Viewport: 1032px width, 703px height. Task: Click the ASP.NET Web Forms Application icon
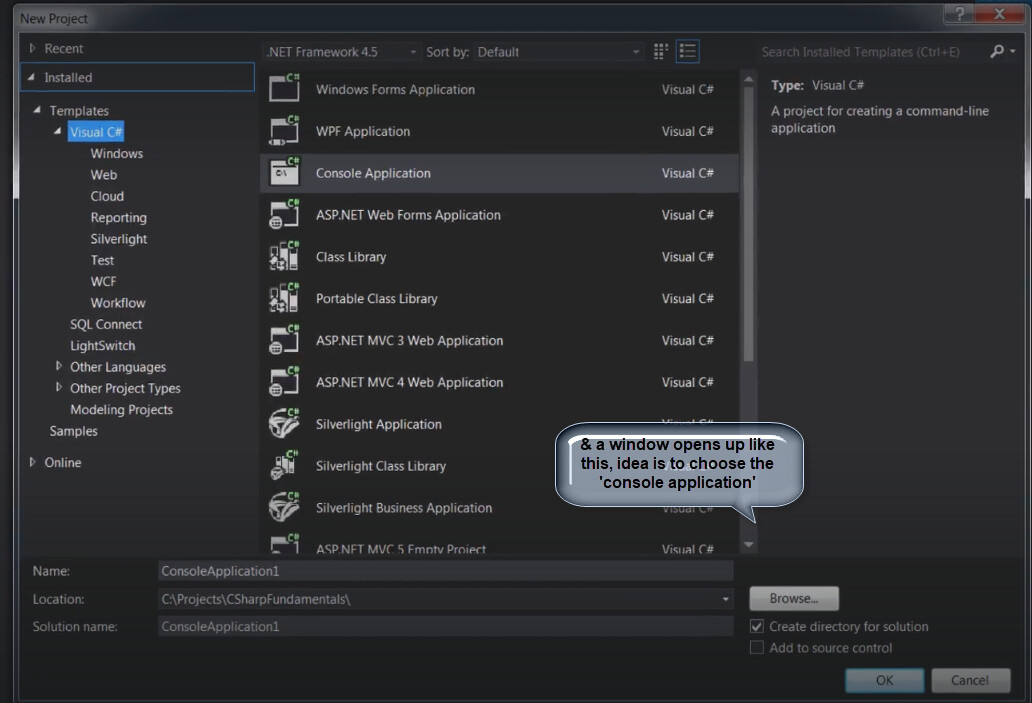pyautogui.click(x=284, y=215)
